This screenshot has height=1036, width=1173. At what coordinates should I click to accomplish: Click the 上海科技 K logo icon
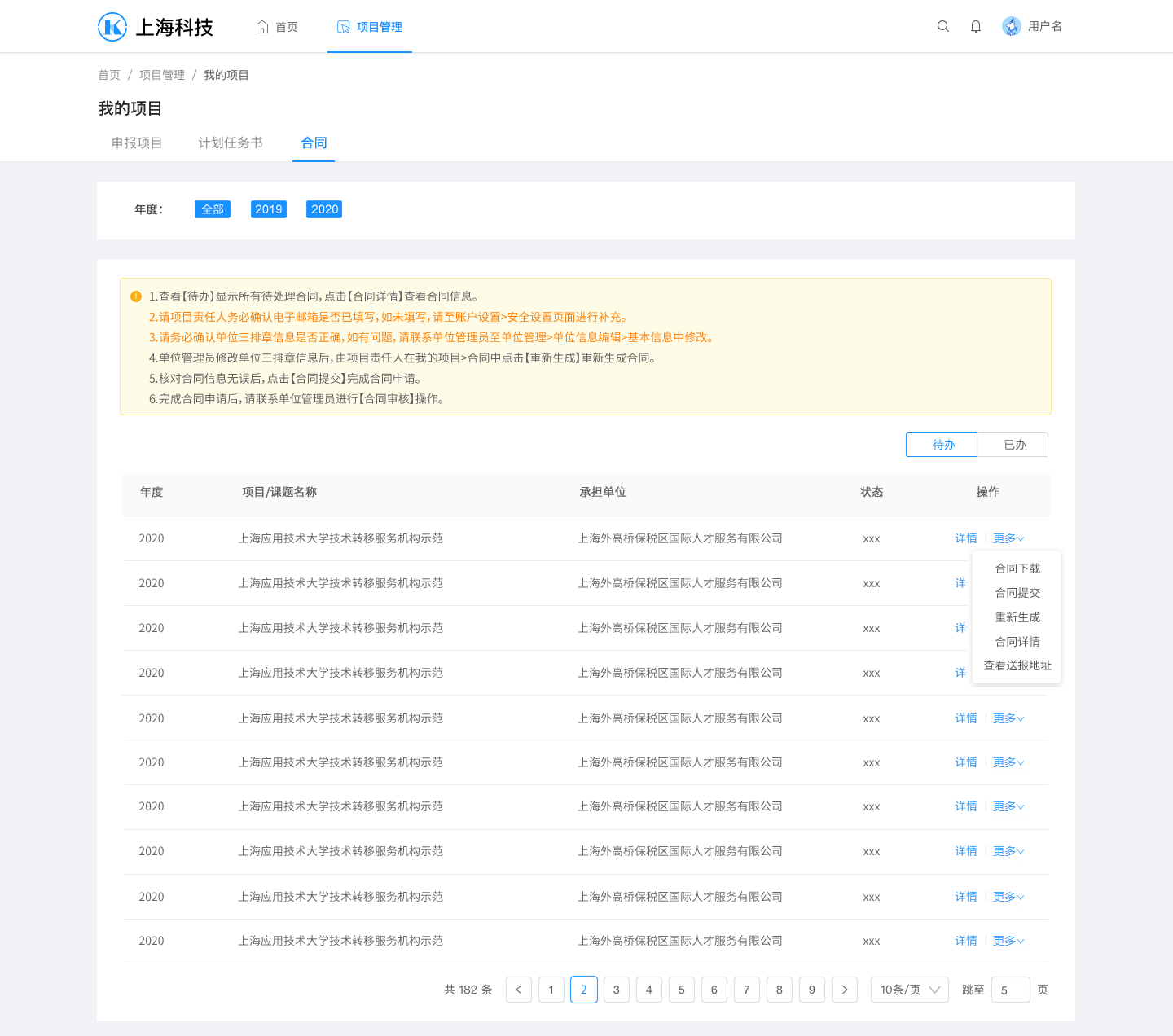click(112, 27)
